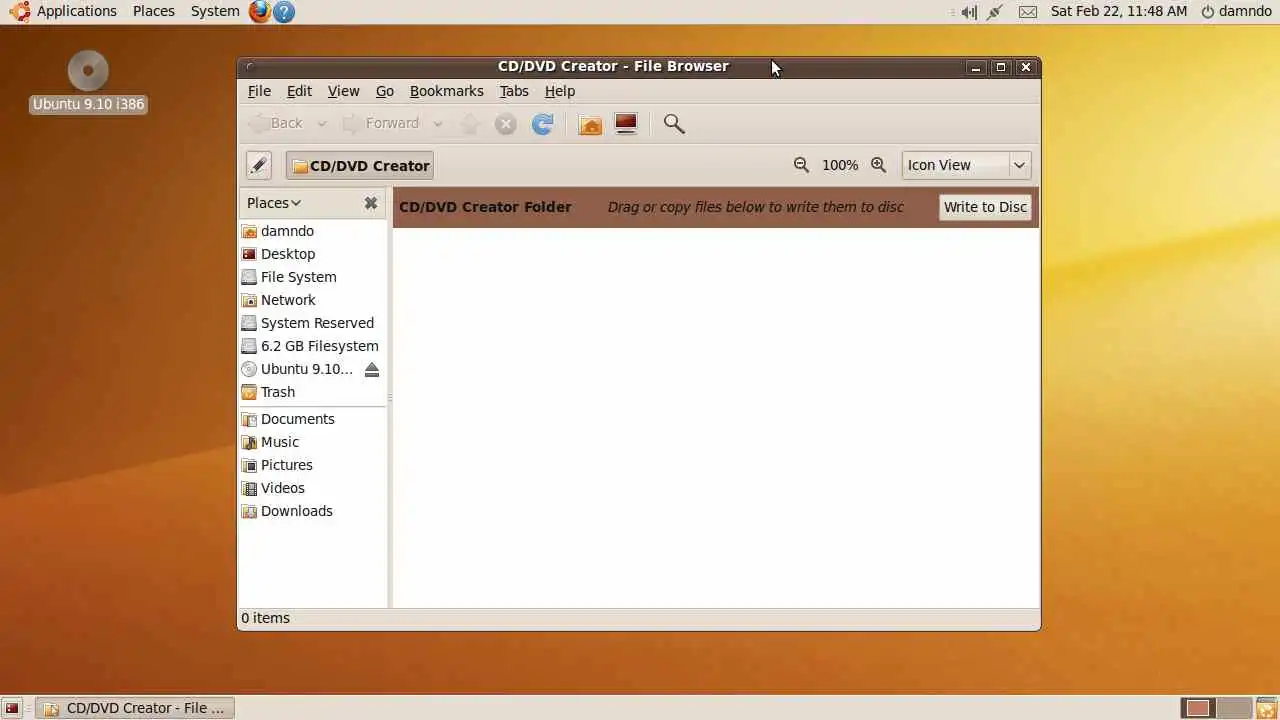
Task: Click the Search magnifier icon
Action: click(674, 124)
